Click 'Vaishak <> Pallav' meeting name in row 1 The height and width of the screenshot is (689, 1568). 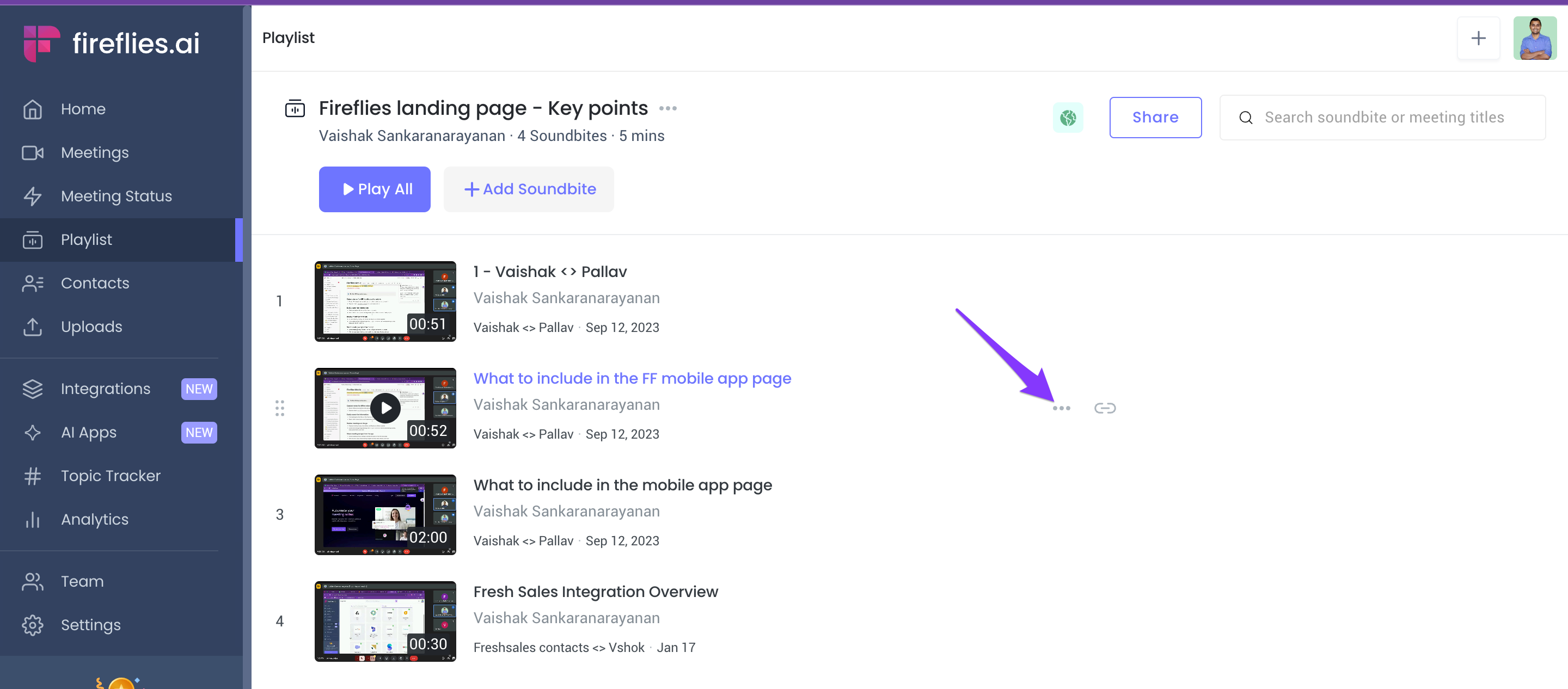pyautogui.click(x=523, y=328)
